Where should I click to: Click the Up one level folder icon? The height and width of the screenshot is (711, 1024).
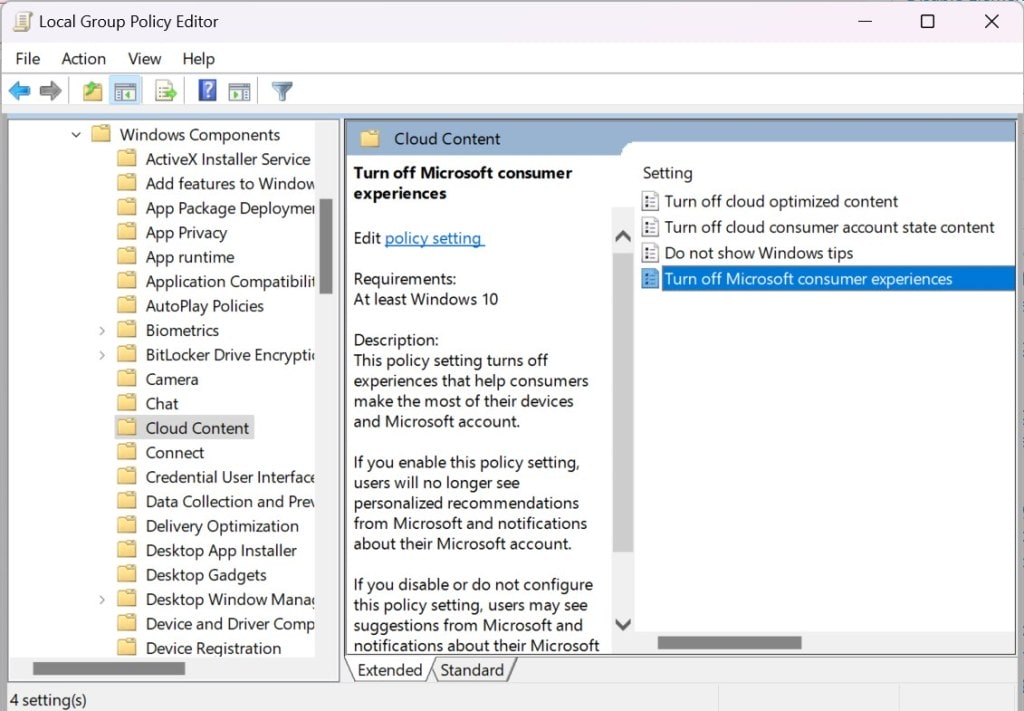coord(91,90)
